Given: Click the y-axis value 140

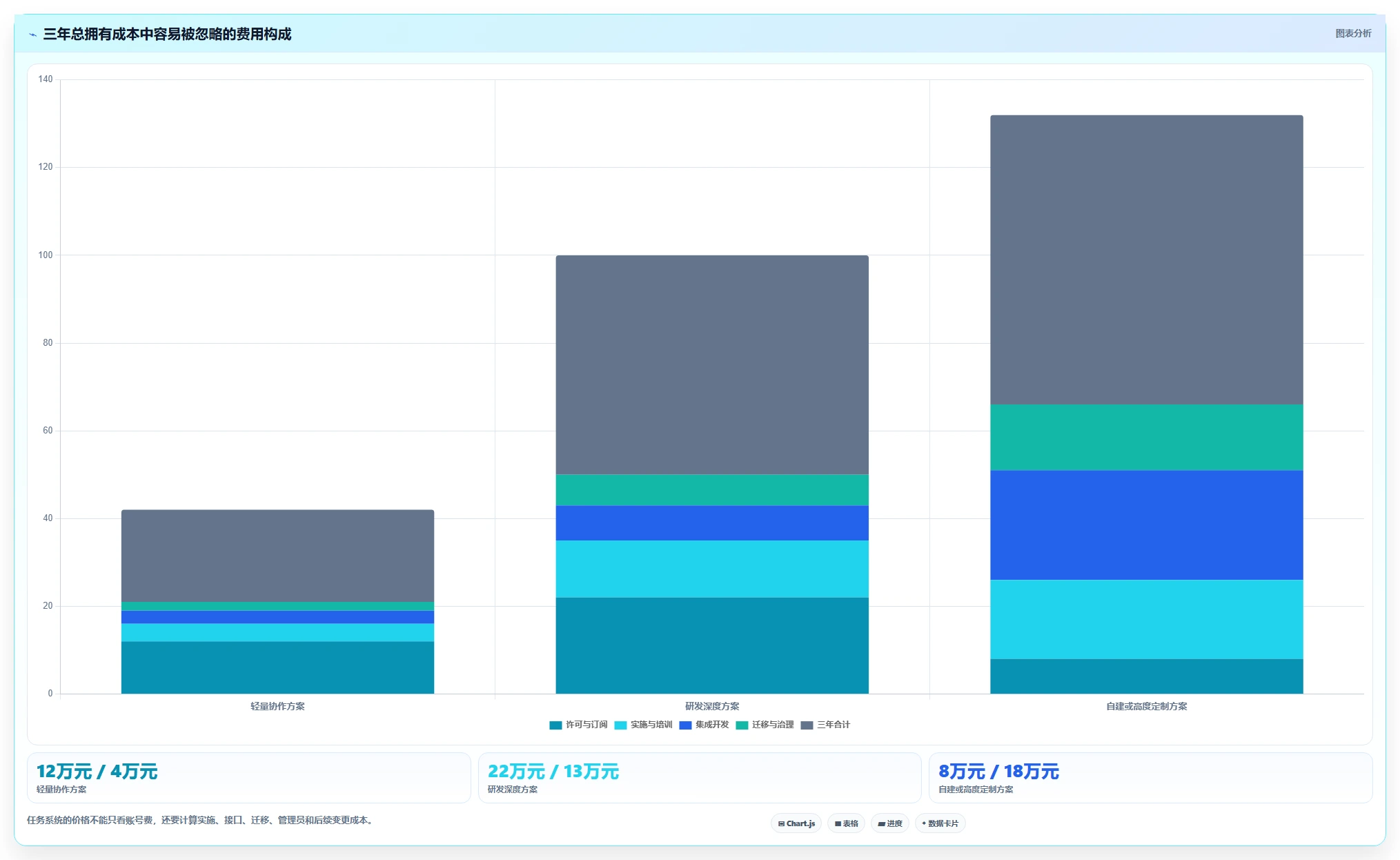Looking at the screenshot, I should pyautogui.click(x=46, y=79).
